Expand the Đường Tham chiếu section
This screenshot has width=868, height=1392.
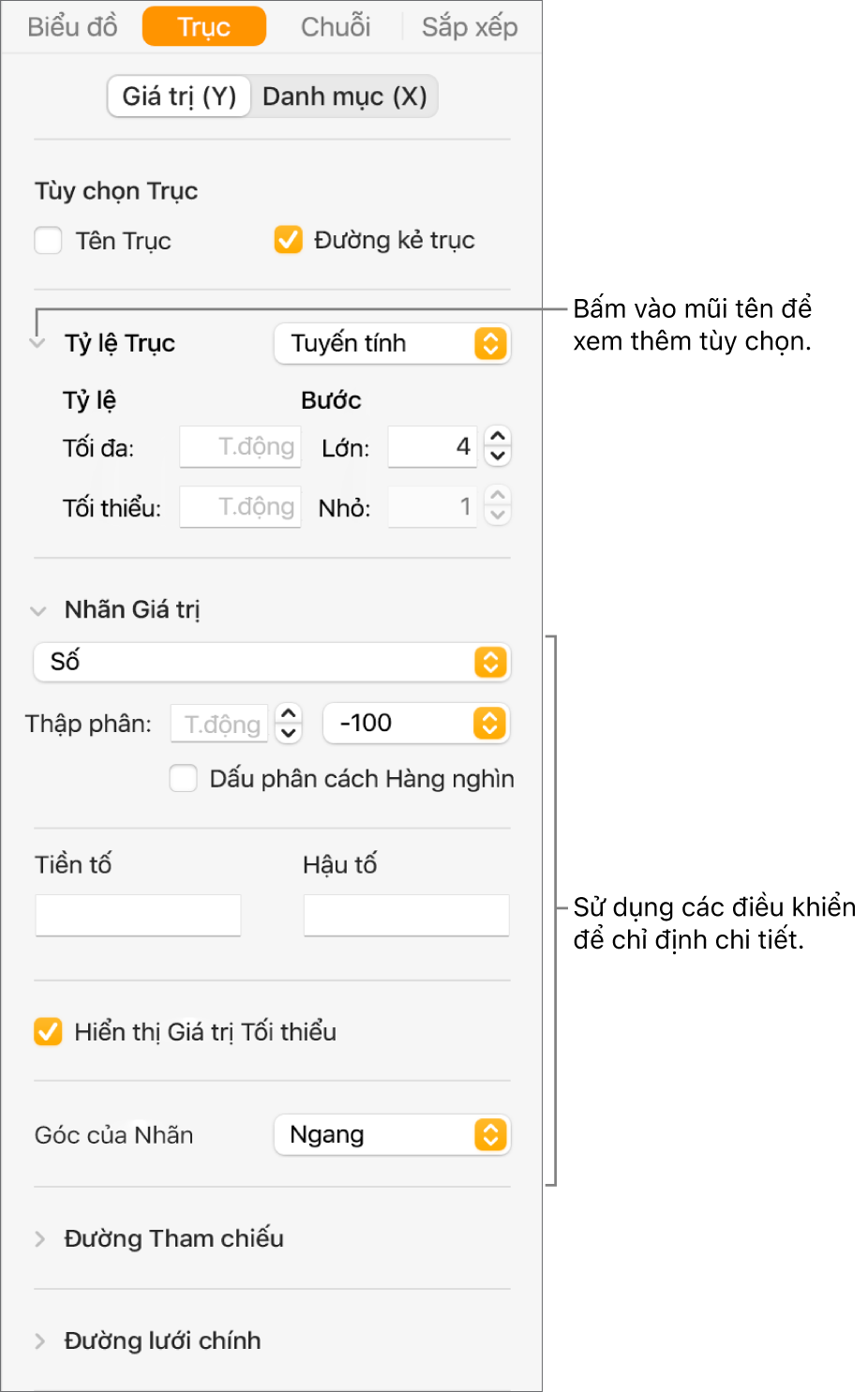click(x=39, y=1239)
